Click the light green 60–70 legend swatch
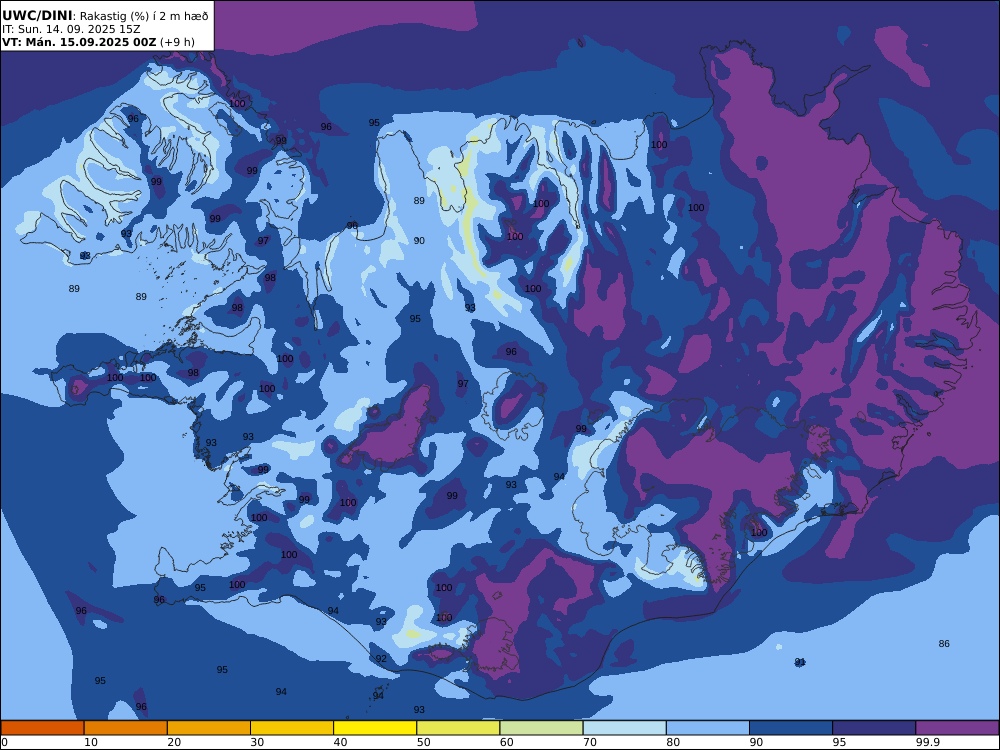 [x=541, y=728]
